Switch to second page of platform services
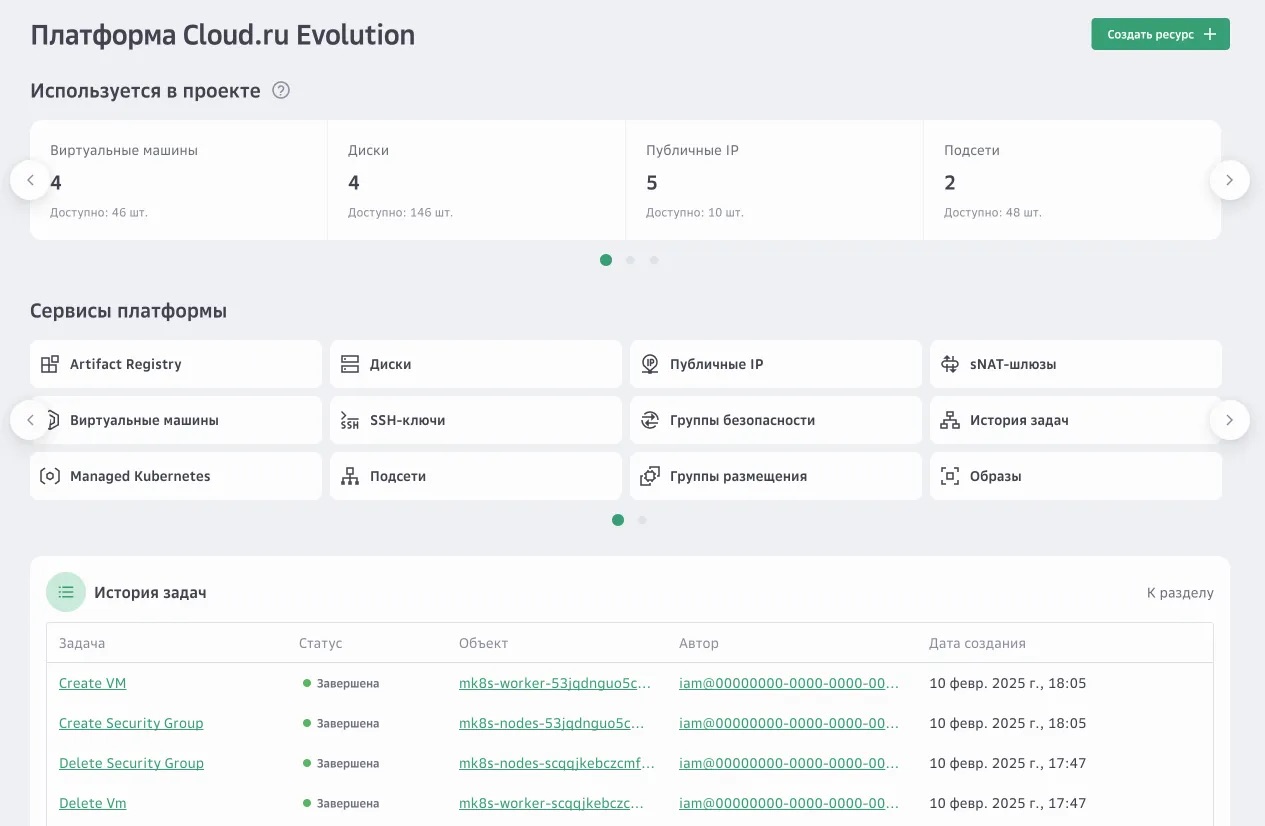Screen dimensions: 1265x826 tap(642, 520)
